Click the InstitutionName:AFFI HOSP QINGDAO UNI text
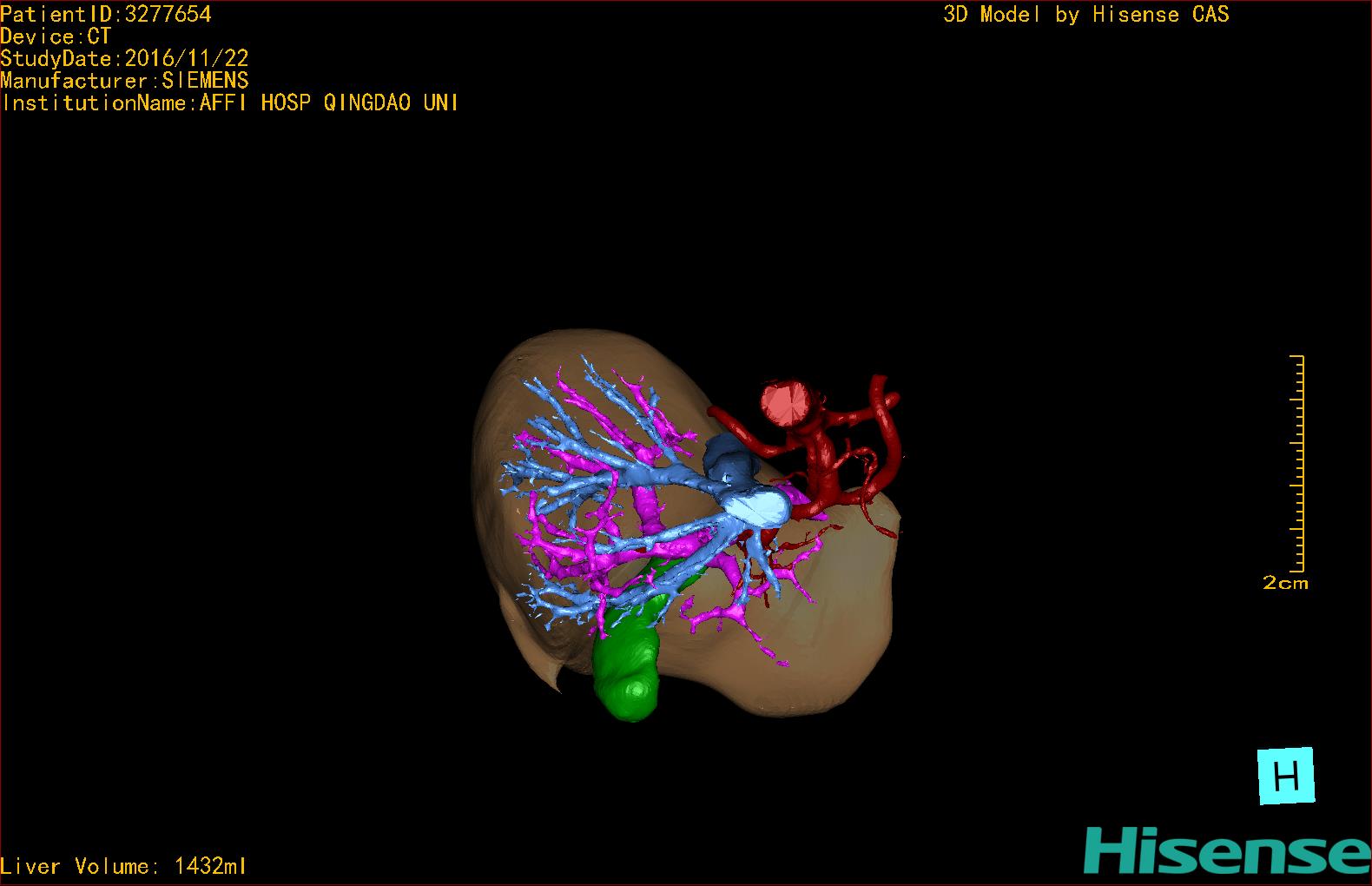 (229, 102)
